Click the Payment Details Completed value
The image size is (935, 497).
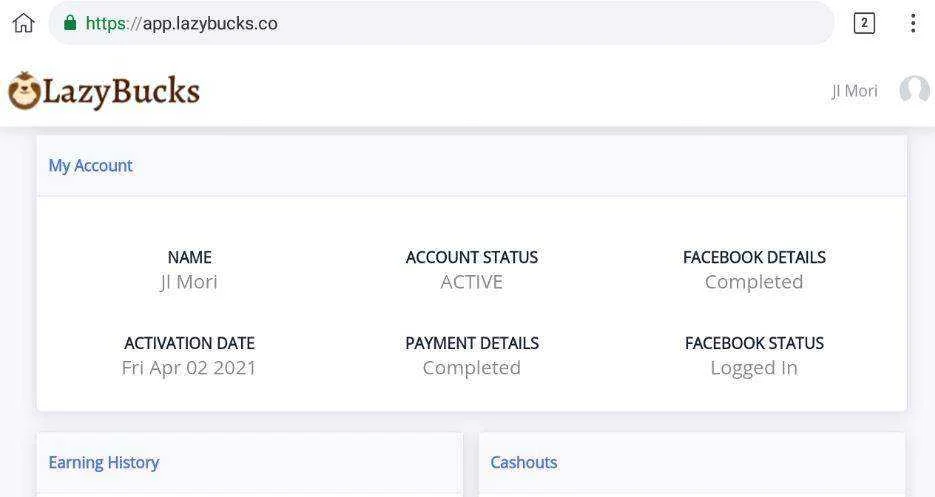[x=472, y=368]
